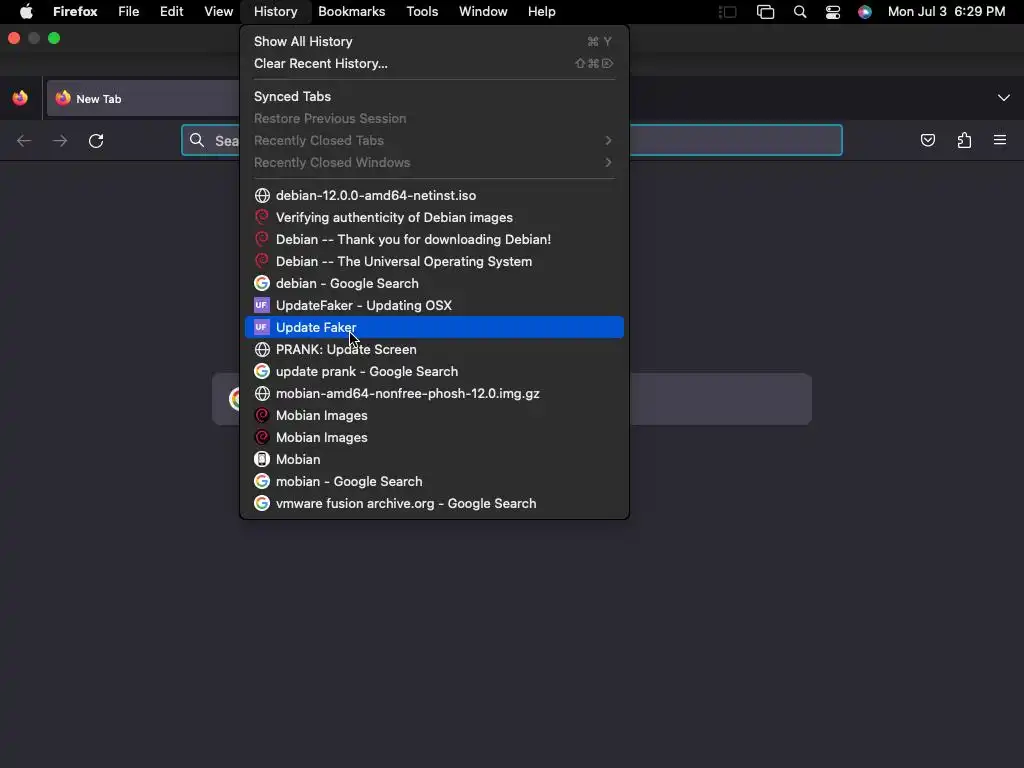This screenshot has height=768, width=1024.
Task: Open the Extensions puzzle icon
Action: click(964, 140)
